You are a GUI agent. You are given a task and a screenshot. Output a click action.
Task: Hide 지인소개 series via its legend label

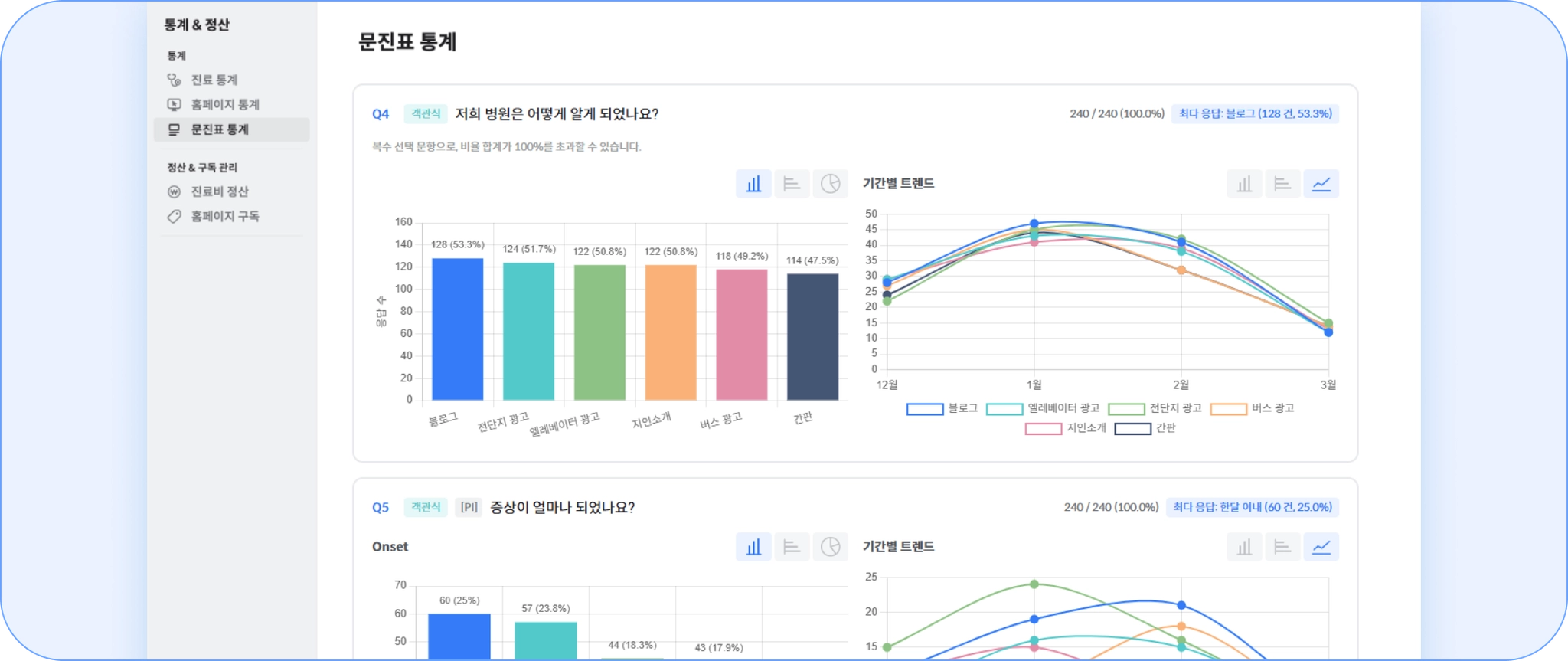[x=1086, y=428]
